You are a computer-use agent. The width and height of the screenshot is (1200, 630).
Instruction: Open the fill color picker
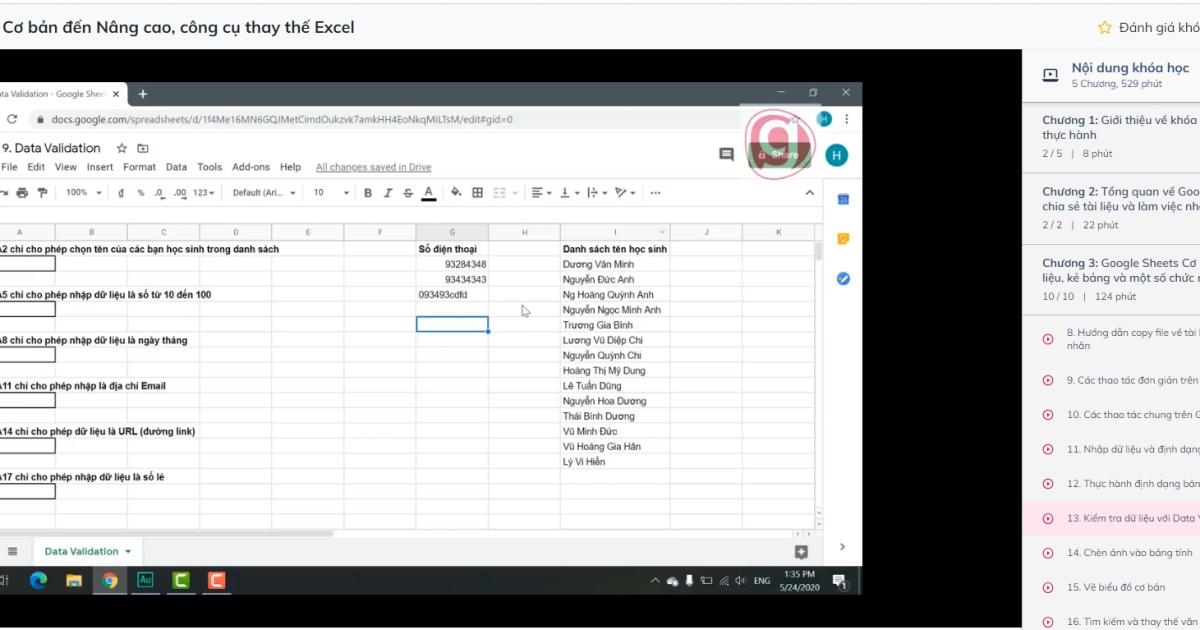tap(456, 193)
